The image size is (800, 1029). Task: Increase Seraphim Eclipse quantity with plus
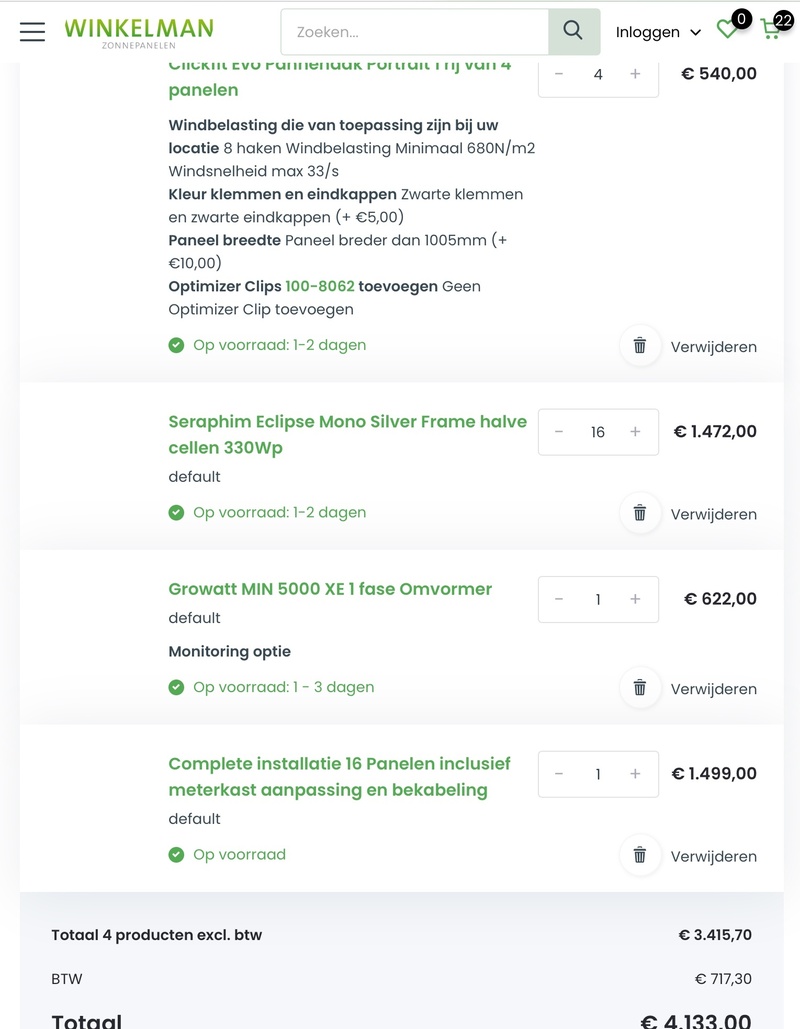(635, 432)
